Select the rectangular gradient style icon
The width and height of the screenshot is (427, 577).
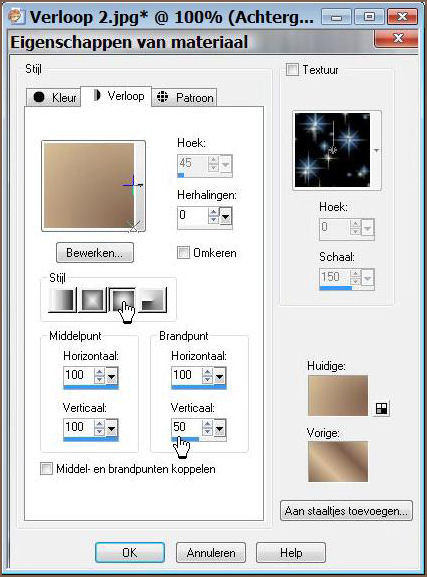(x=92, y=300)
